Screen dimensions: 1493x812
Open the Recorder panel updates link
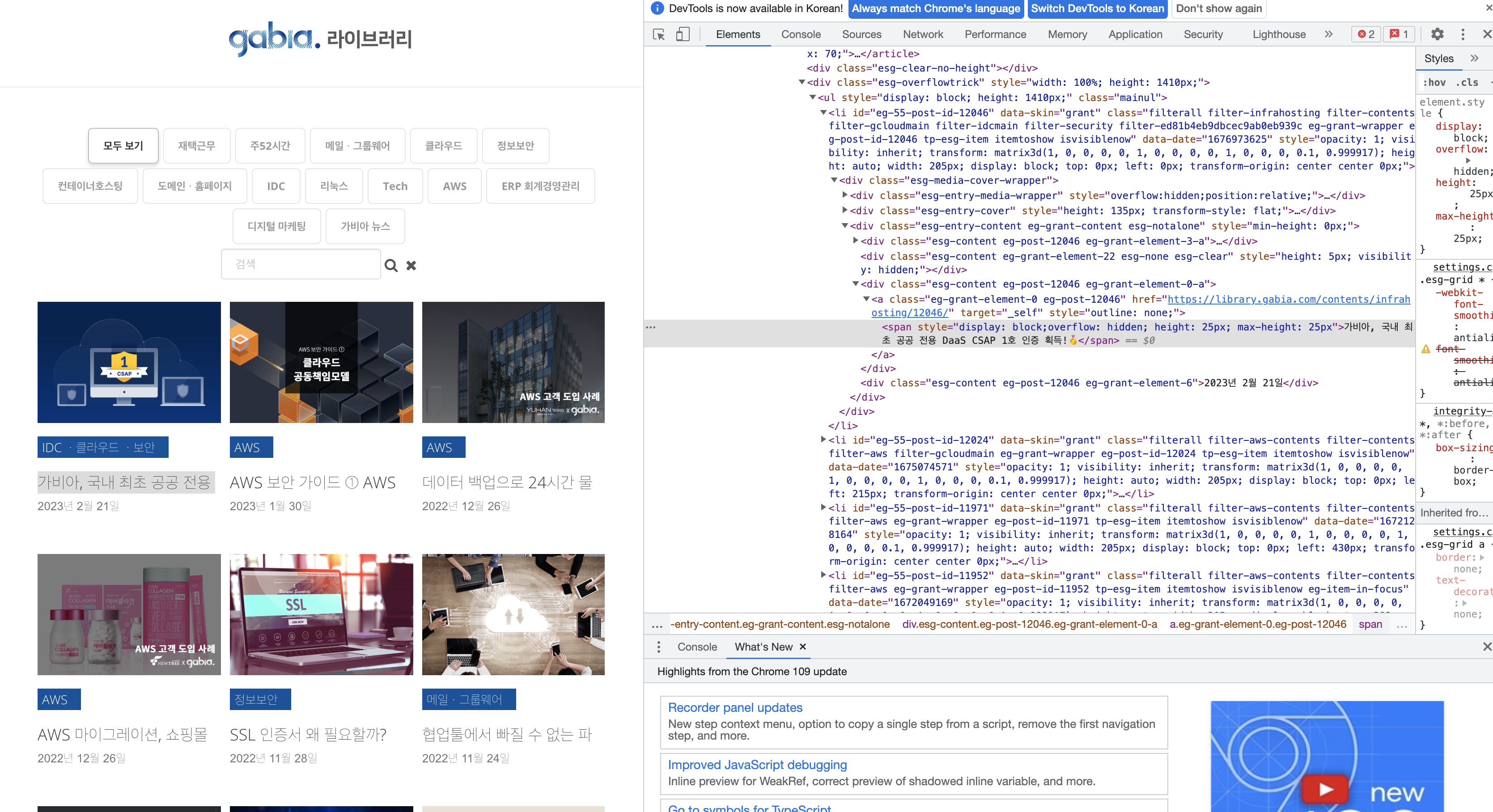[x=735, y=708]
